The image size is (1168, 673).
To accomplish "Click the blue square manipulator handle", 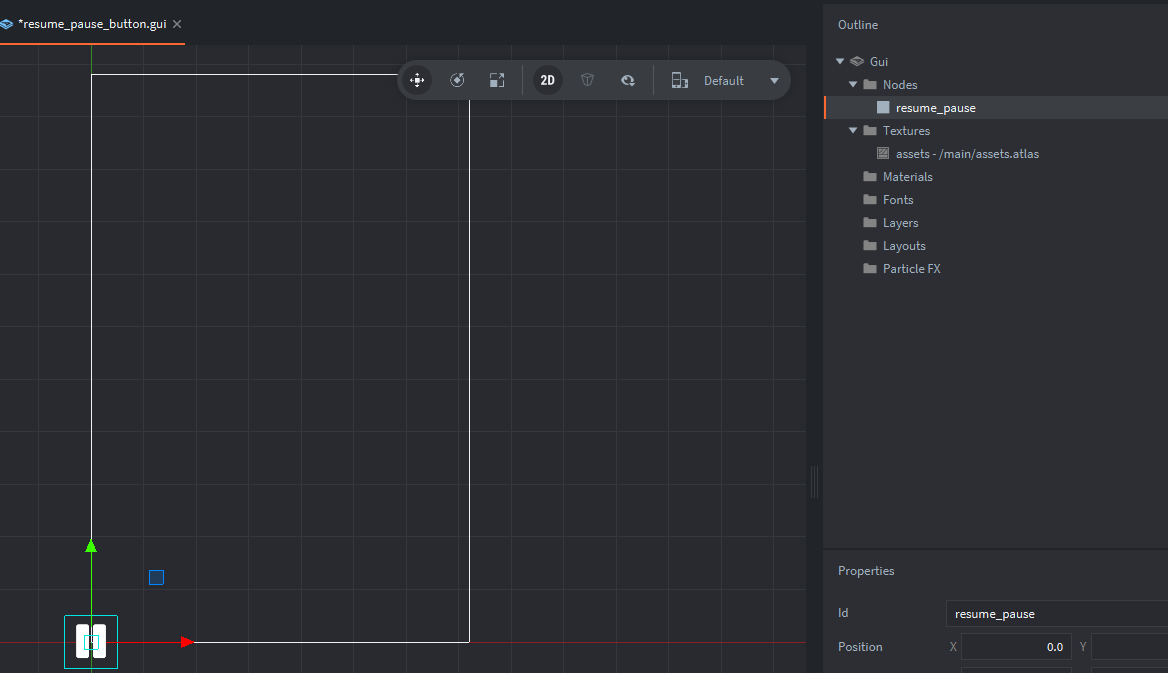I will click(x=156, y=578).
